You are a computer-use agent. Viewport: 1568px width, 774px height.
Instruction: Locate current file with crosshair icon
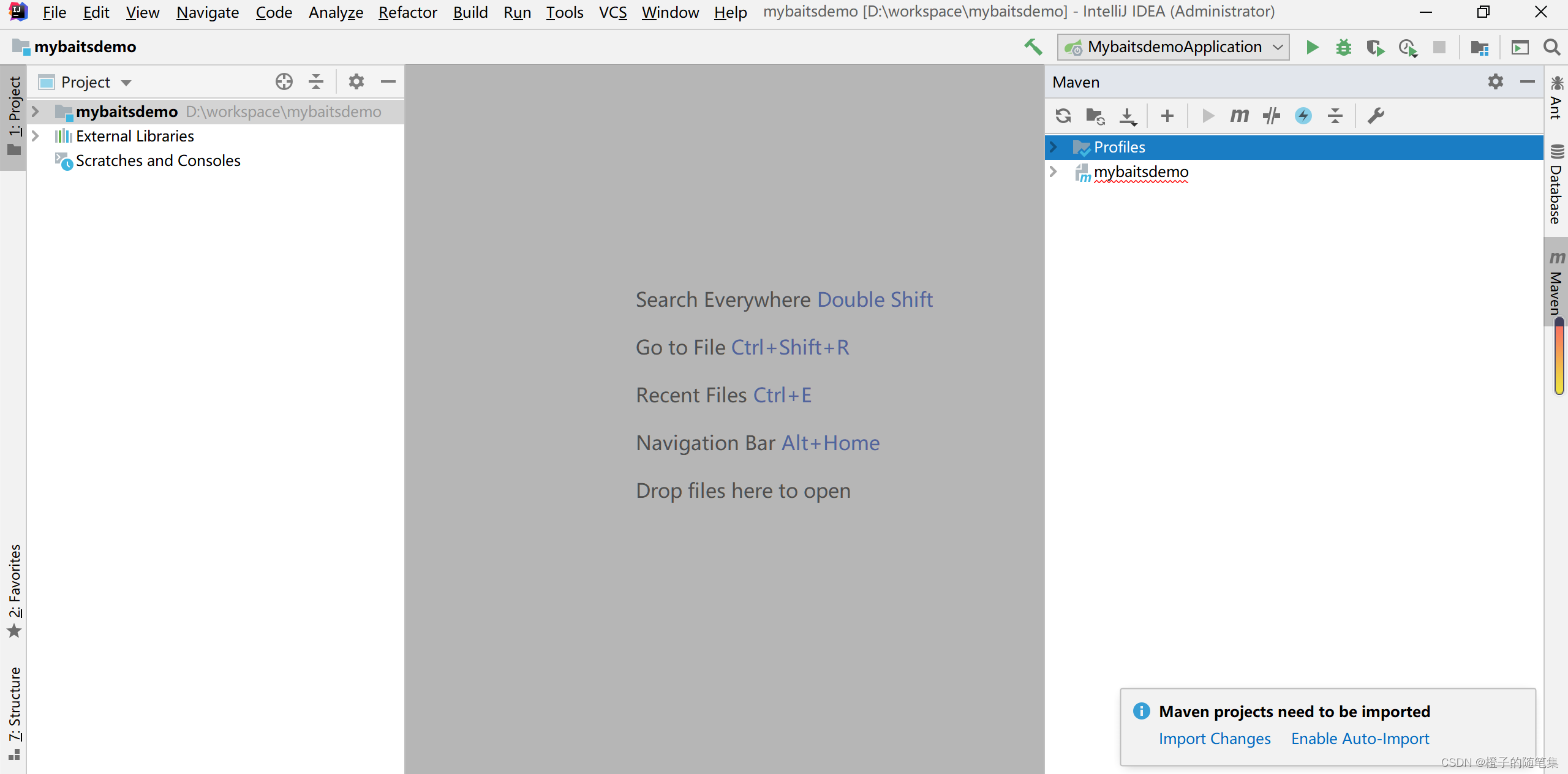(x=284, y=81)
